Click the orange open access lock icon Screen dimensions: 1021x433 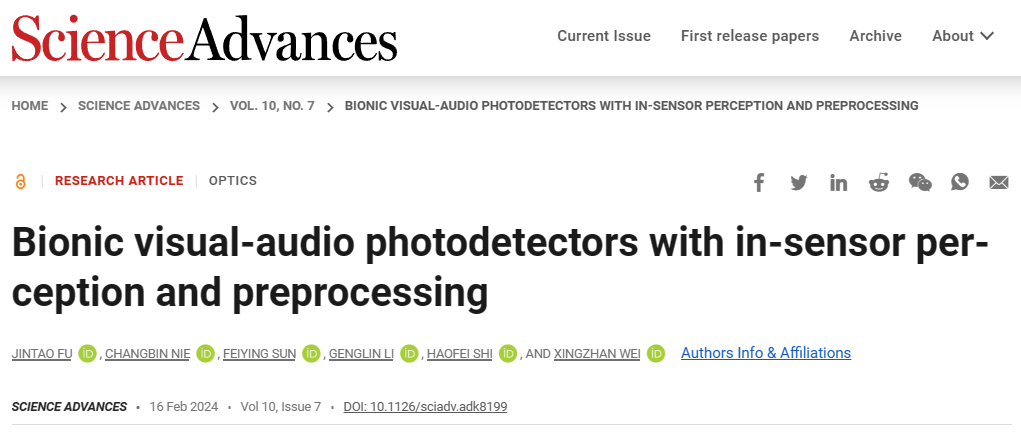(x=21, y=181)
